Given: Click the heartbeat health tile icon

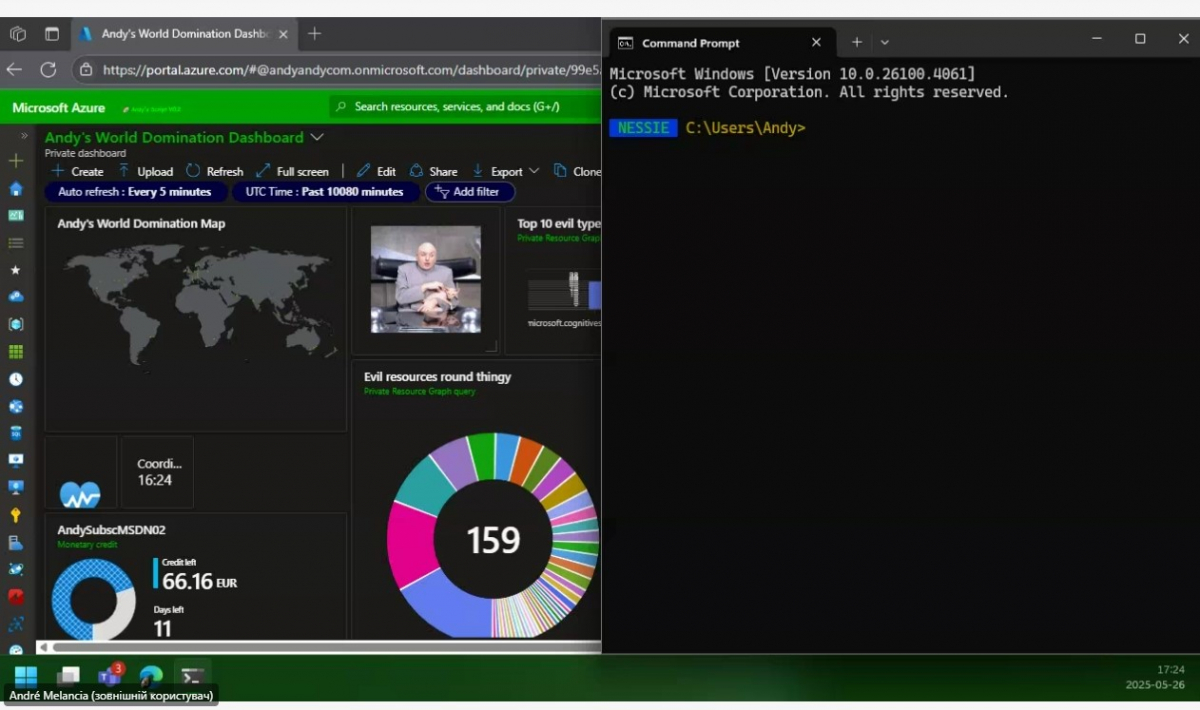Looking at the screenshot, I should (x=80, y=494).
